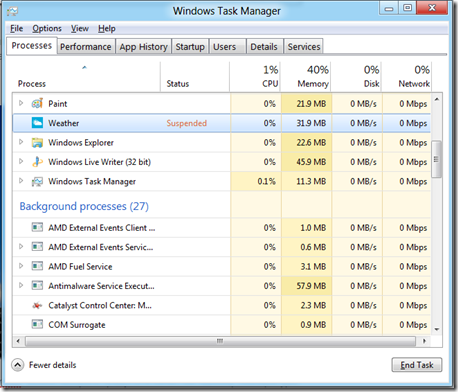Open the File menu
The height and width of the screenshot is (392, 458).
click(16, 29)
